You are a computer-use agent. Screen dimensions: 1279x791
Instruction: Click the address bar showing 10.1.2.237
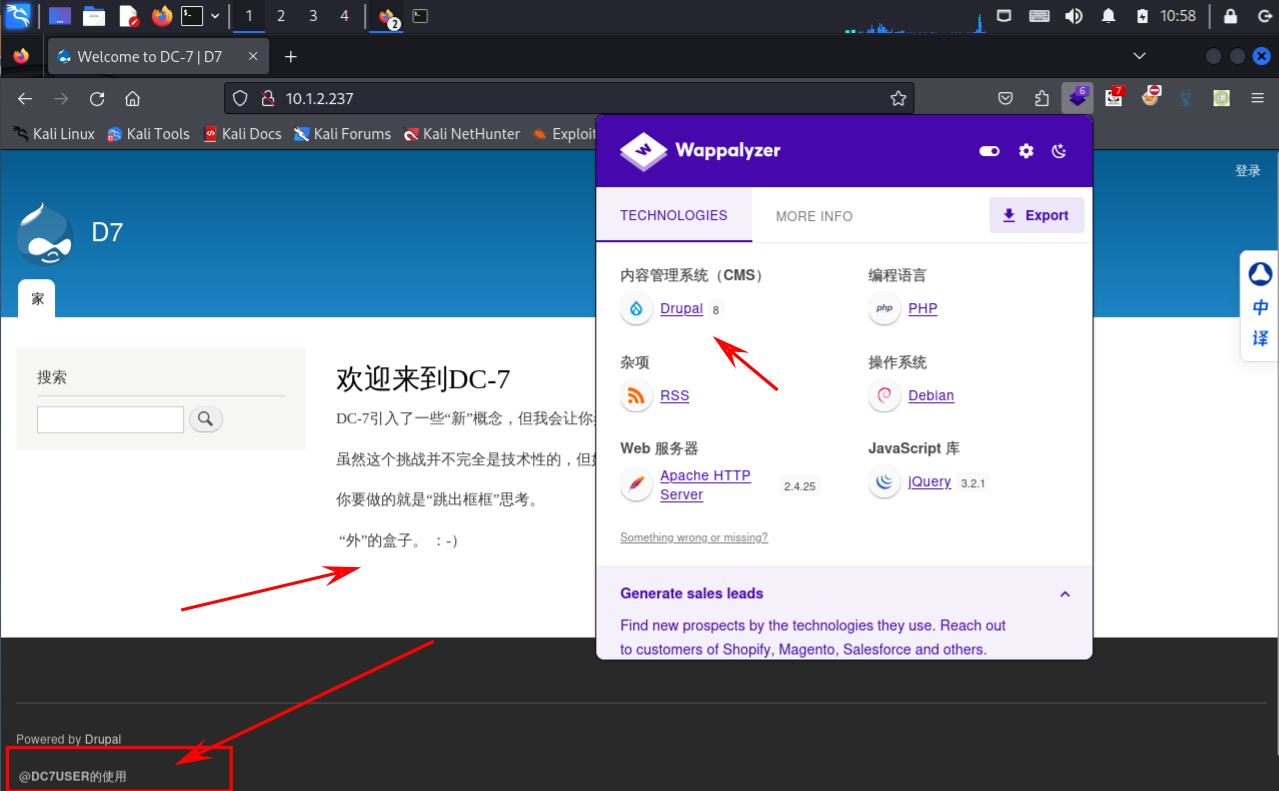pyautogui.click(x=569, y=98)
